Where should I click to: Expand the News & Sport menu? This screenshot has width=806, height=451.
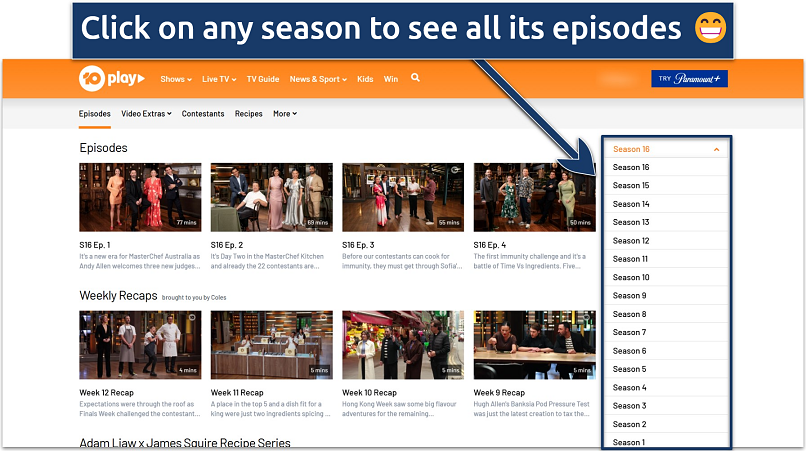click(x=318, y=79)
